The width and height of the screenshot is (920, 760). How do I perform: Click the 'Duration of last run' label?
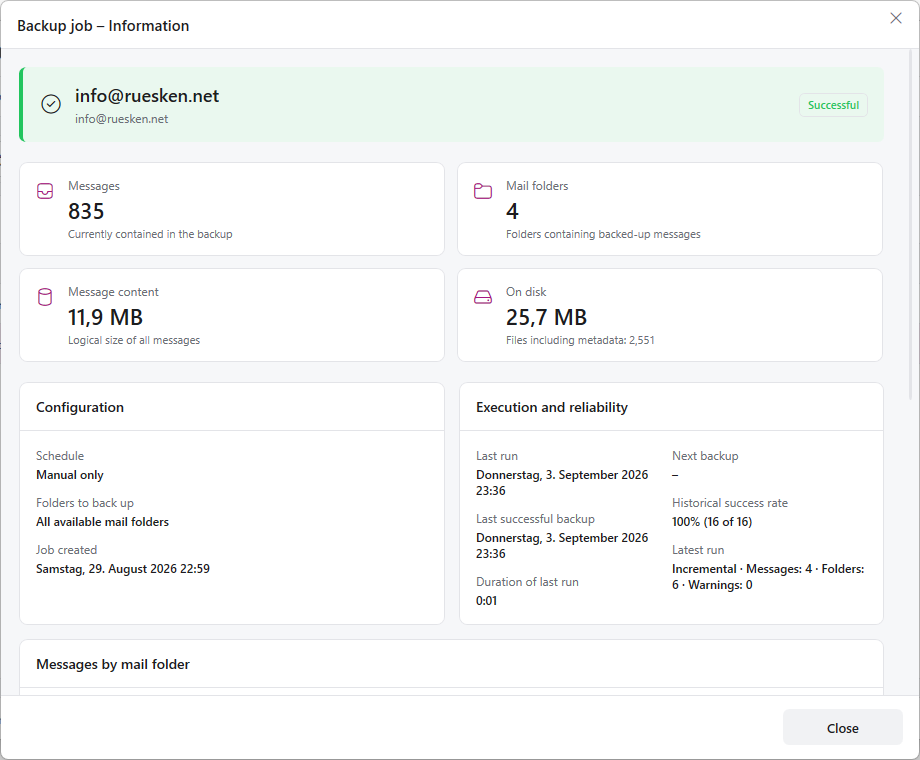click(527, 582)
